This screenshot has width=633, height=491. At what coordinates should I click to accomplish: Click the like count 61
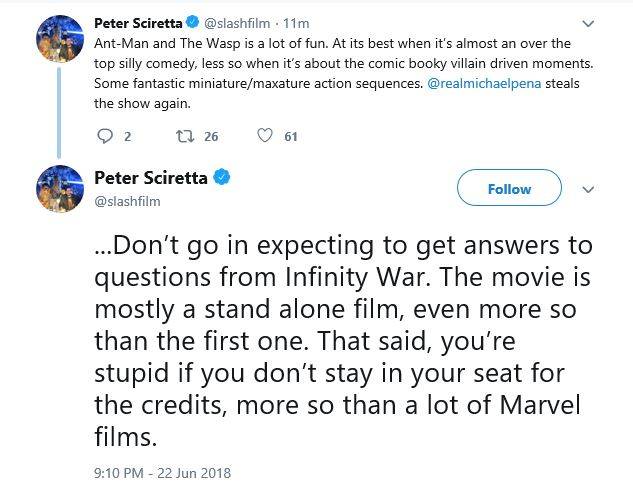291,137
